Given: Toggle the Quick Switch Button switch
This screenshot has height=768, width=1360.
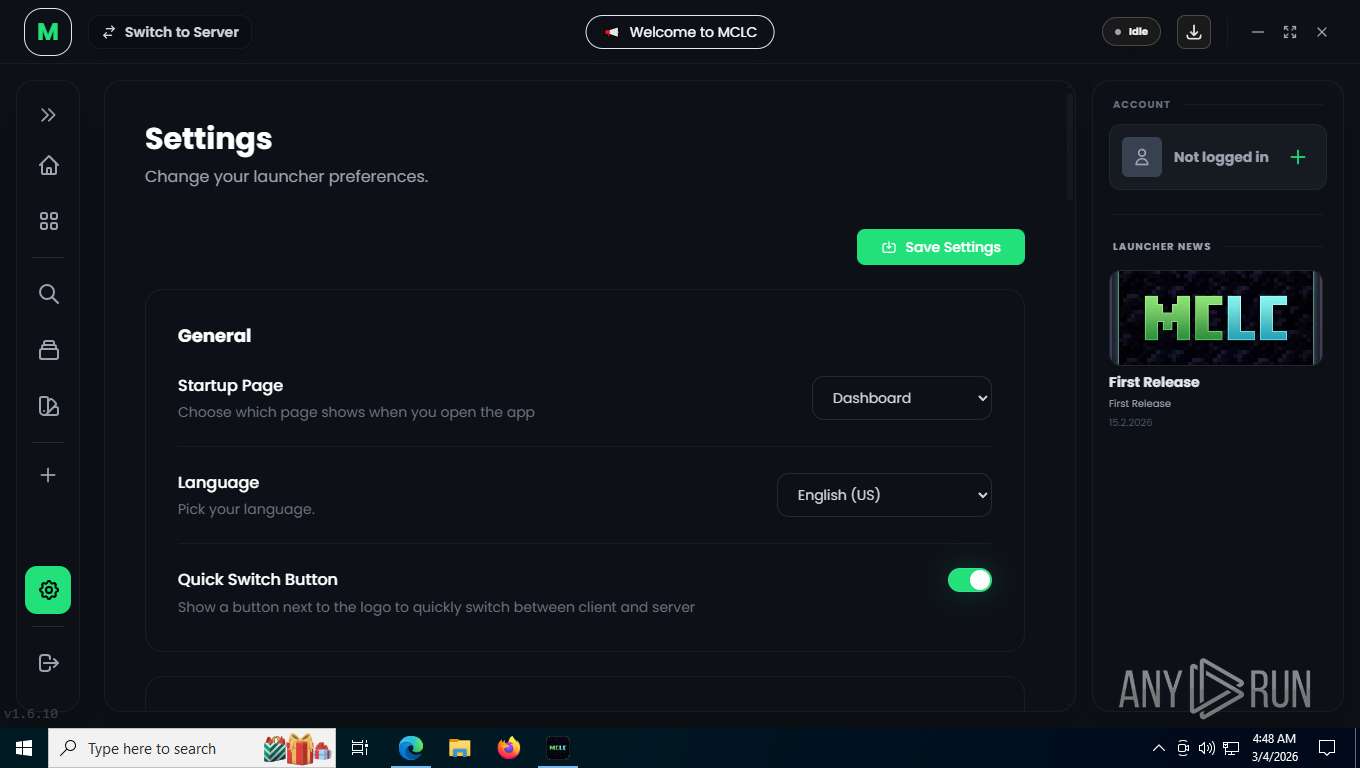Looking at the screenshot, I should click(970, 580).
